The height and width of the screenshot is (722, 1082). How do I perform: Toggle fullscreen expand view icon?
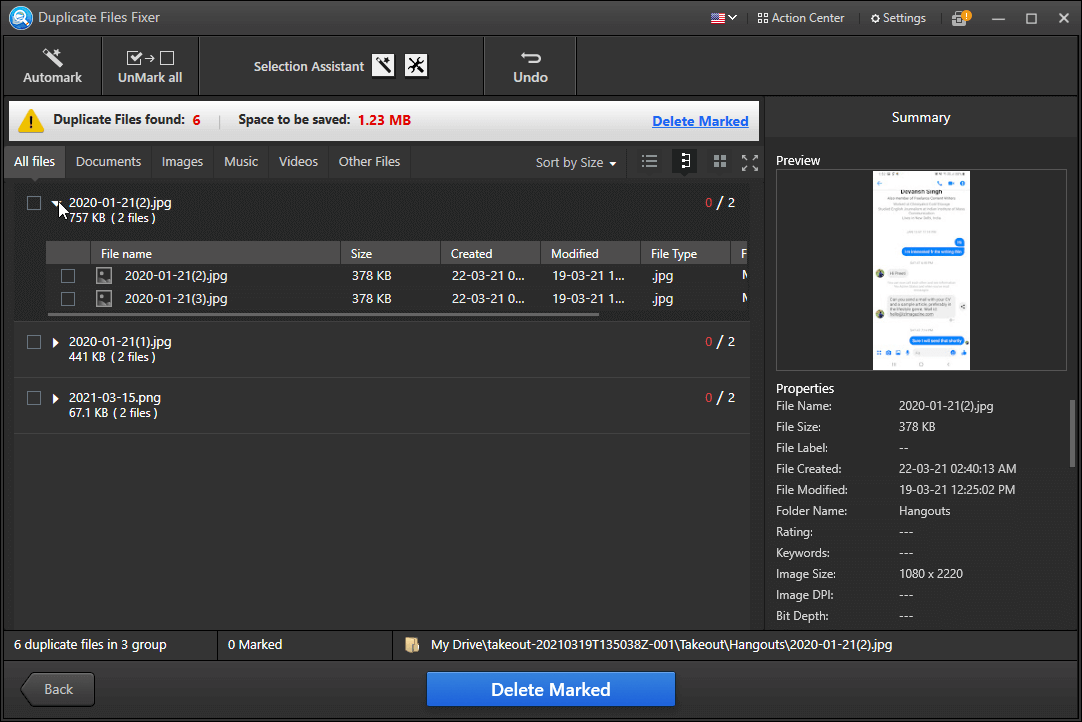click(x=749, y=162)
